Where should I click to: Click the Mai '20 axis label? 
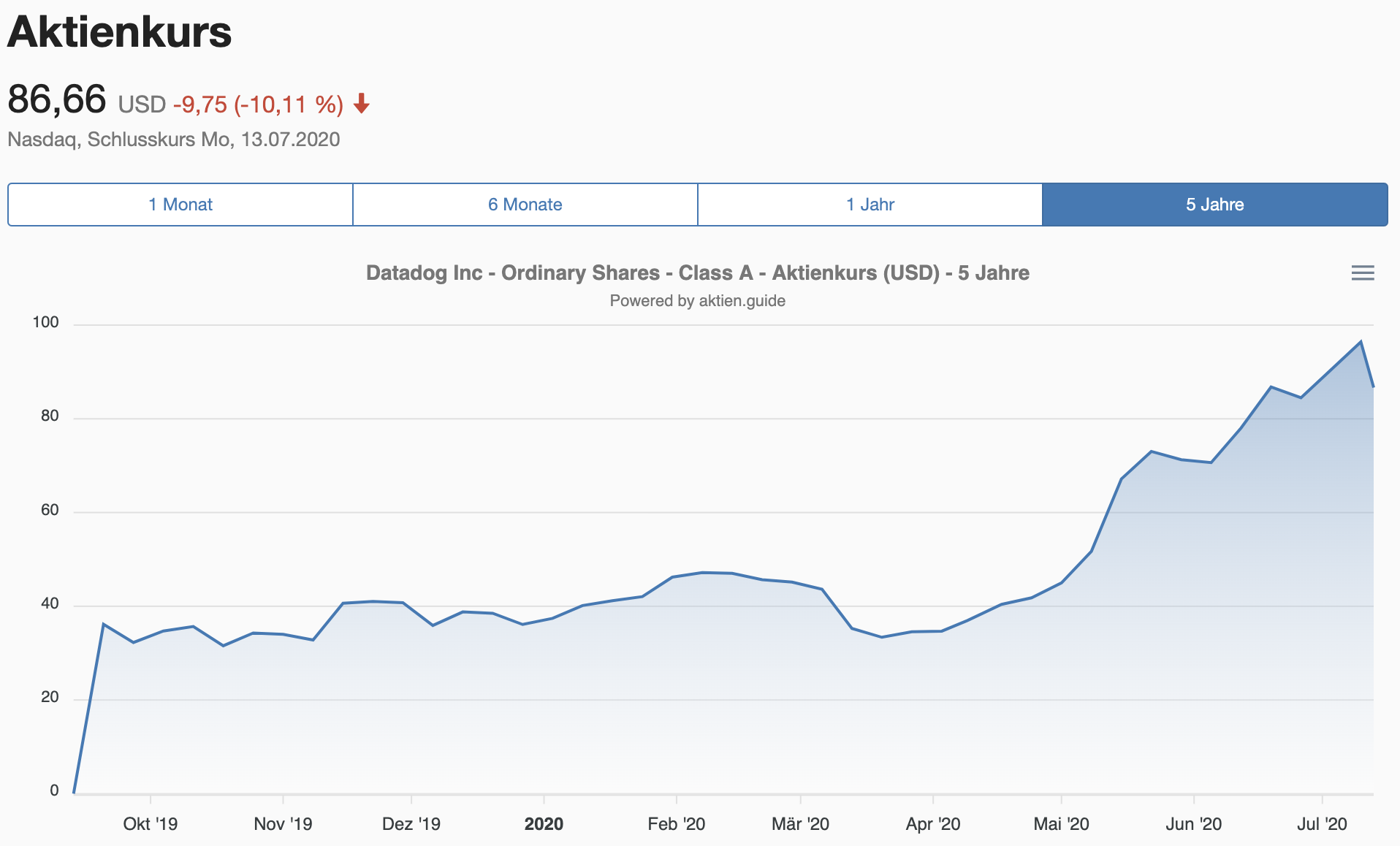click(x=1061, y=824)
